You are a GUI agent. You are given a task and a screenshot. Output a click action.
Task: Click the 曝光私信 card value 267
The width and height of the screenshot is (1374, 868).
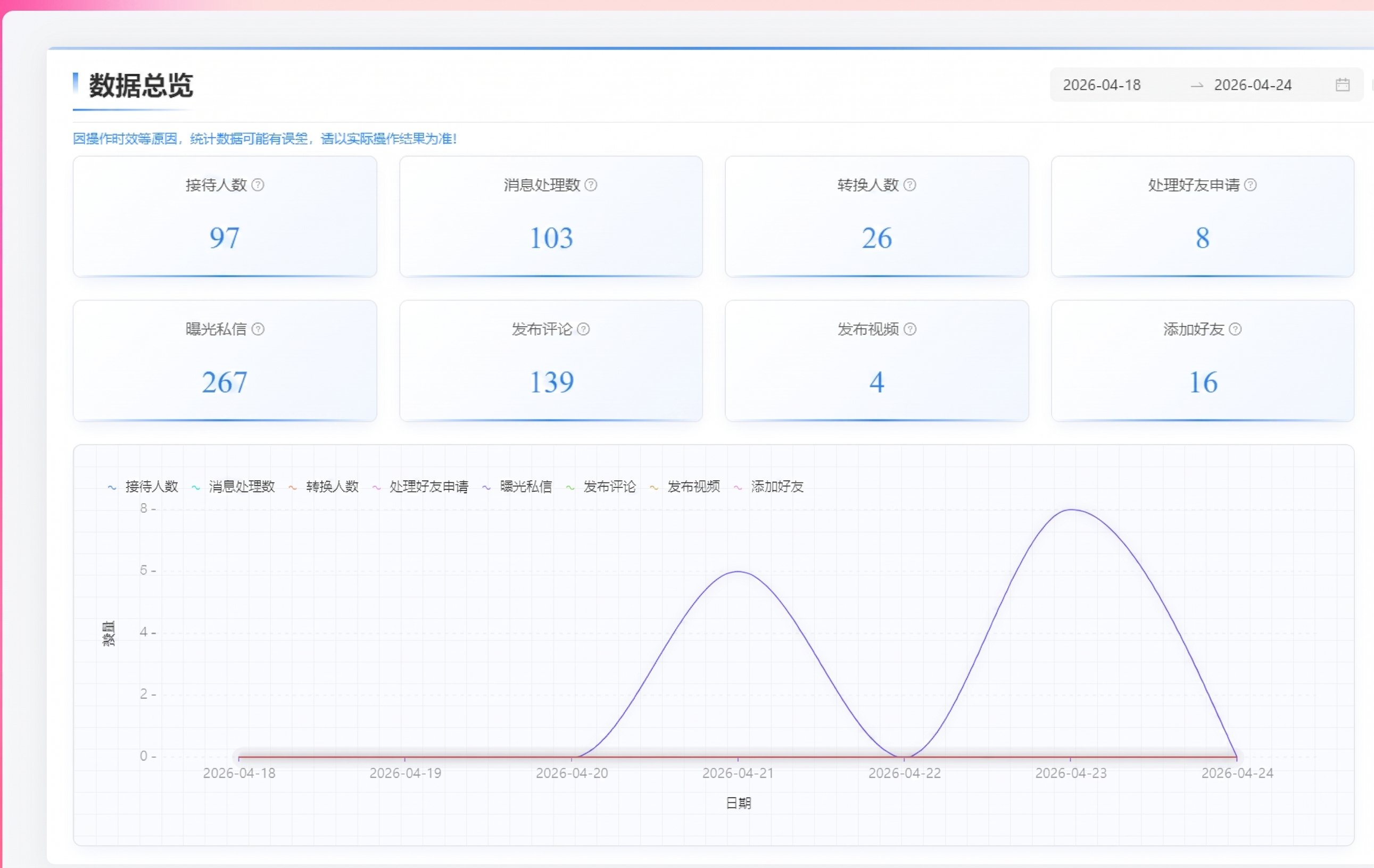224,382
